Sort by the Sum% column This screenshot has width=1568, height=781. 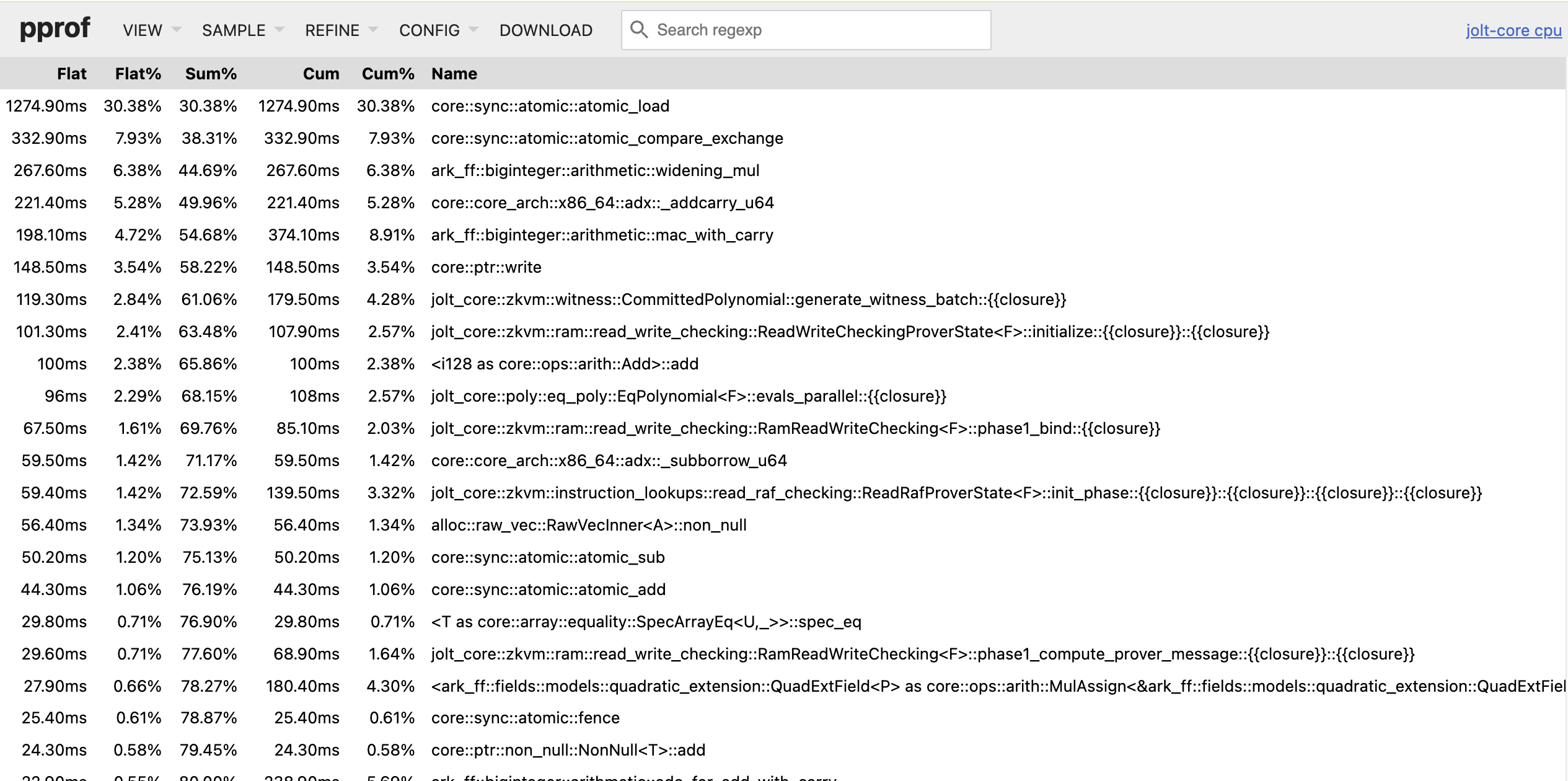pyautogui.click(x=211, y=74)
